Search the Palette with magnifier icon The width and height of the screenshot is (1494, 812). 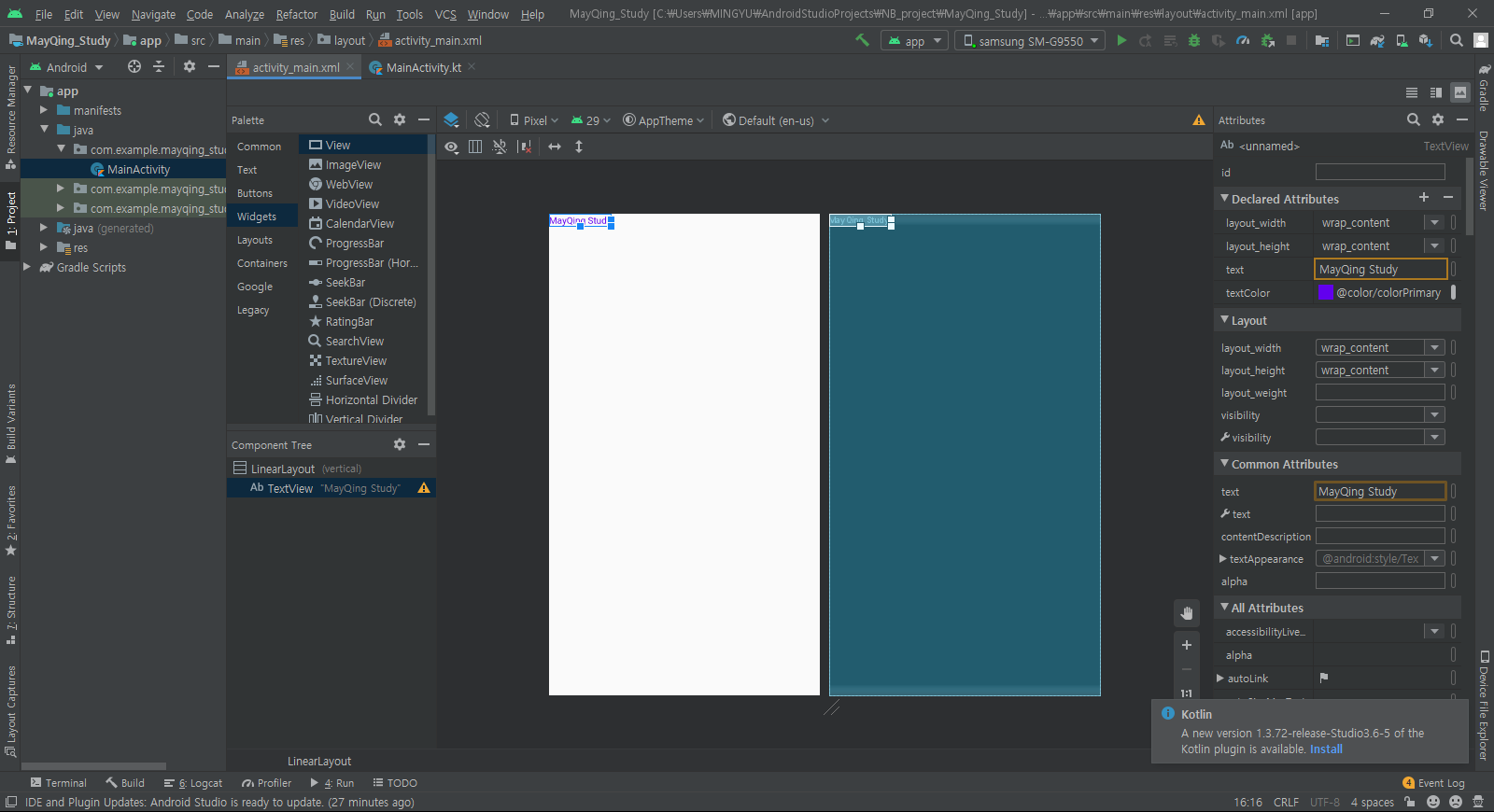374,119
